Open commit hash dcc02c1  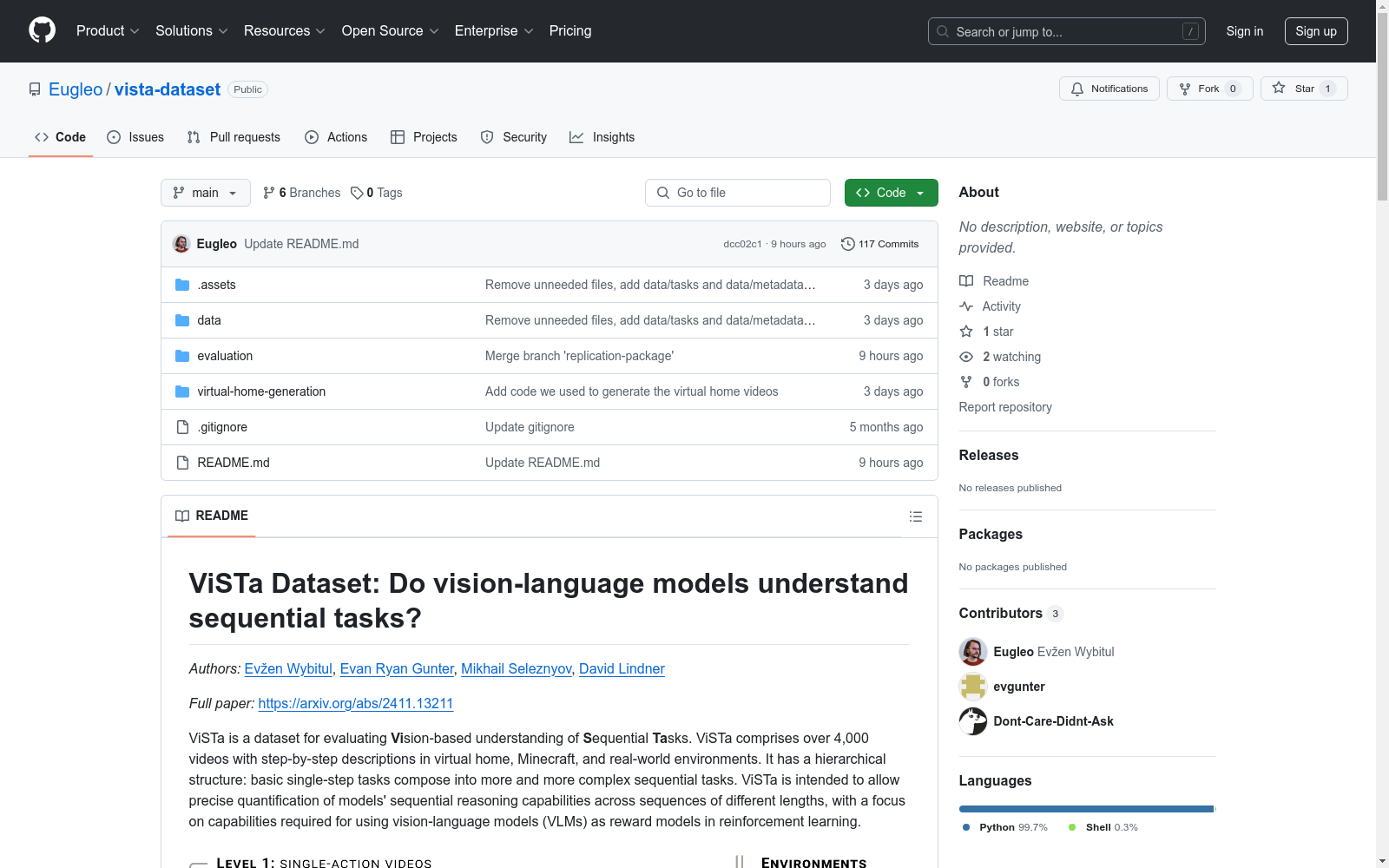pos(742,244)
